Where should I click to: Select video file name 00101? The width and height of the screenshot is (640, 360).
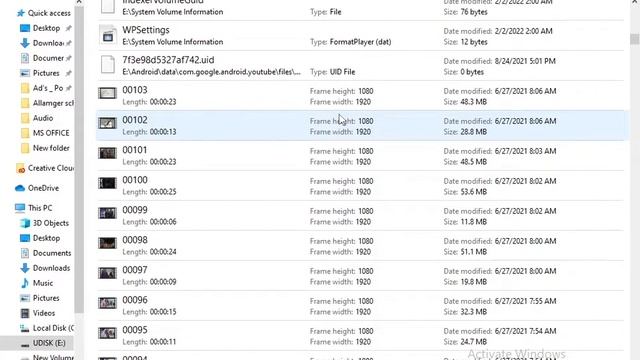click(135, 150)
